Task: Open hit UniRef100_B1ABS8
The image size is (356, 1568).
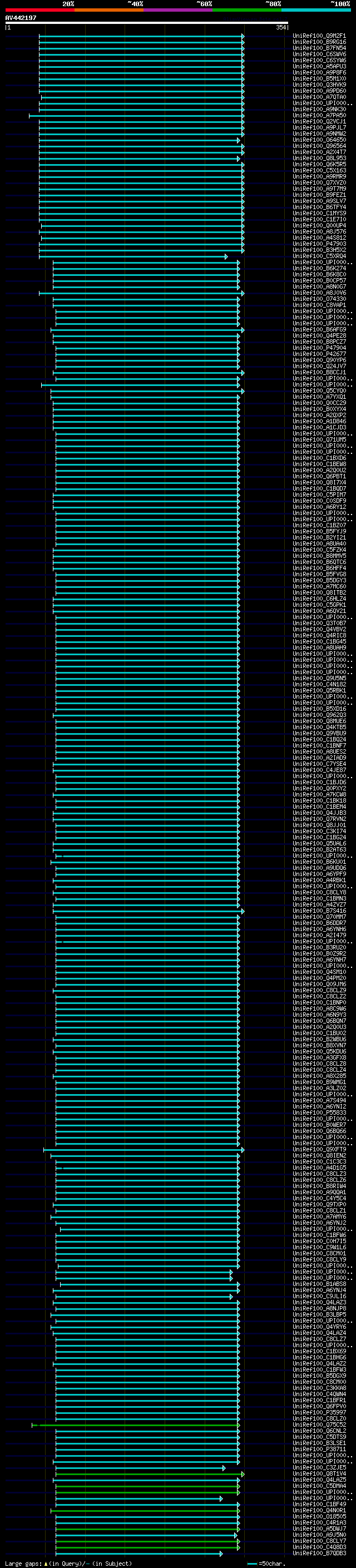Action: (319, 1284)
